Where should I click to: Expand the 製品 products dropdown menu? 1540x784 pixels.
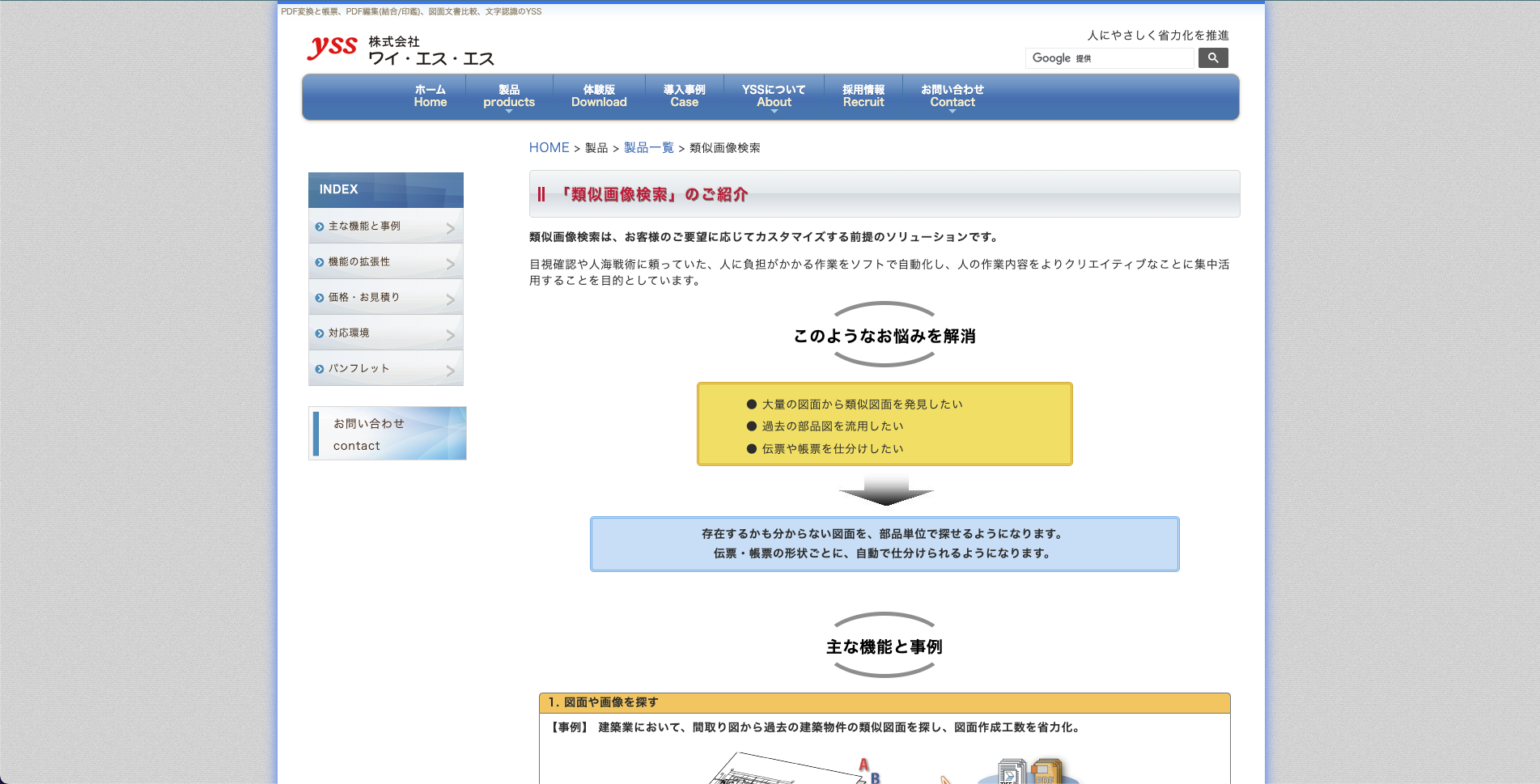[x=509, y=96]
